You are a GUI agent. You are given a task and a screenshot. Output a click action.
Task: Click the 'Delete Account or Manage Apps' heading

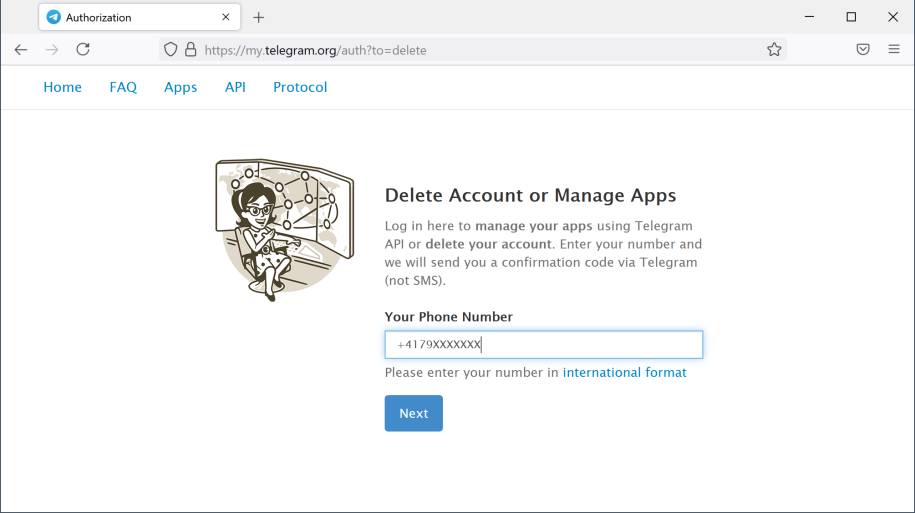pos(530,196)
